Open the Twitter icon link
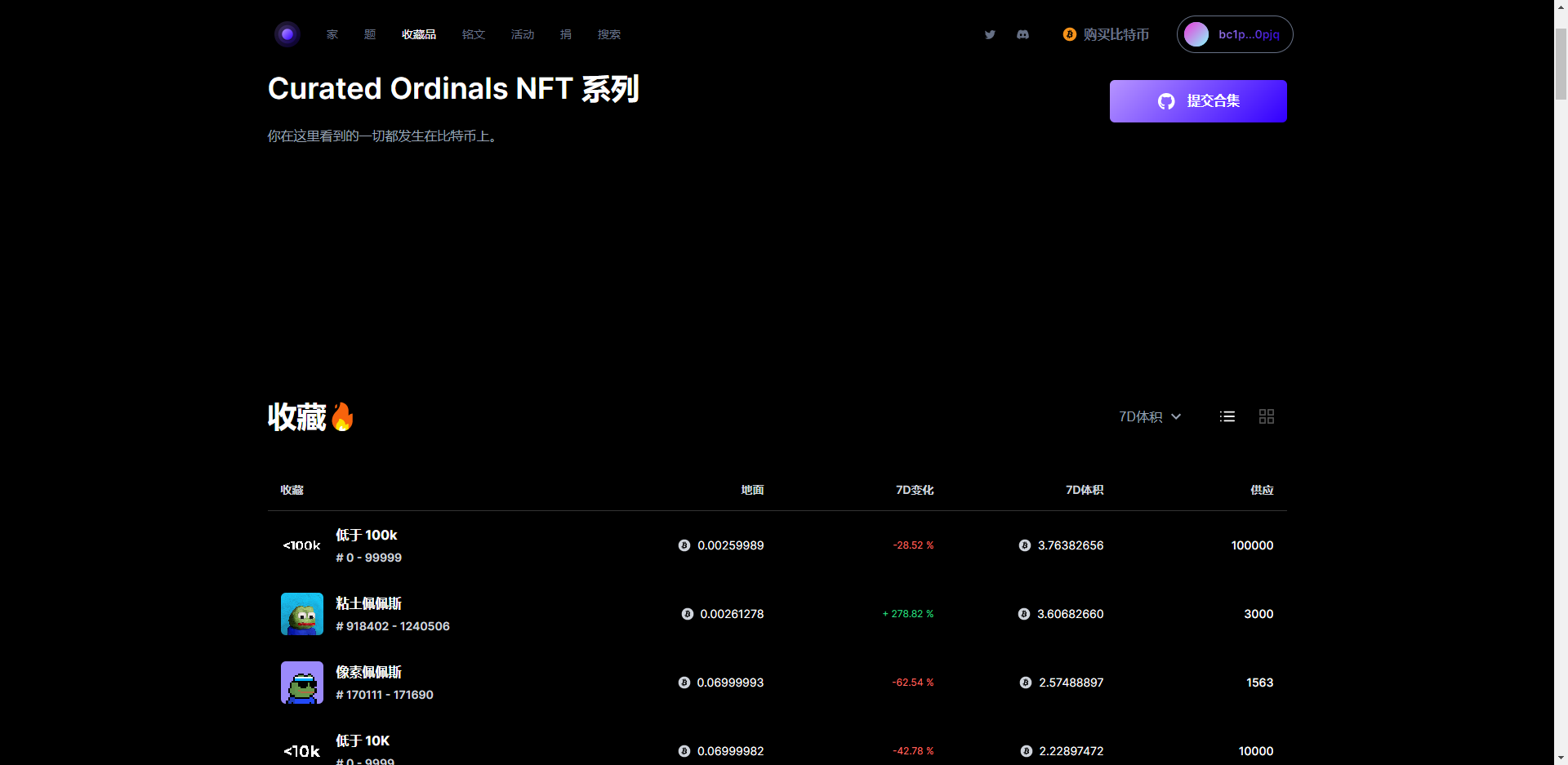 (990, 34)
